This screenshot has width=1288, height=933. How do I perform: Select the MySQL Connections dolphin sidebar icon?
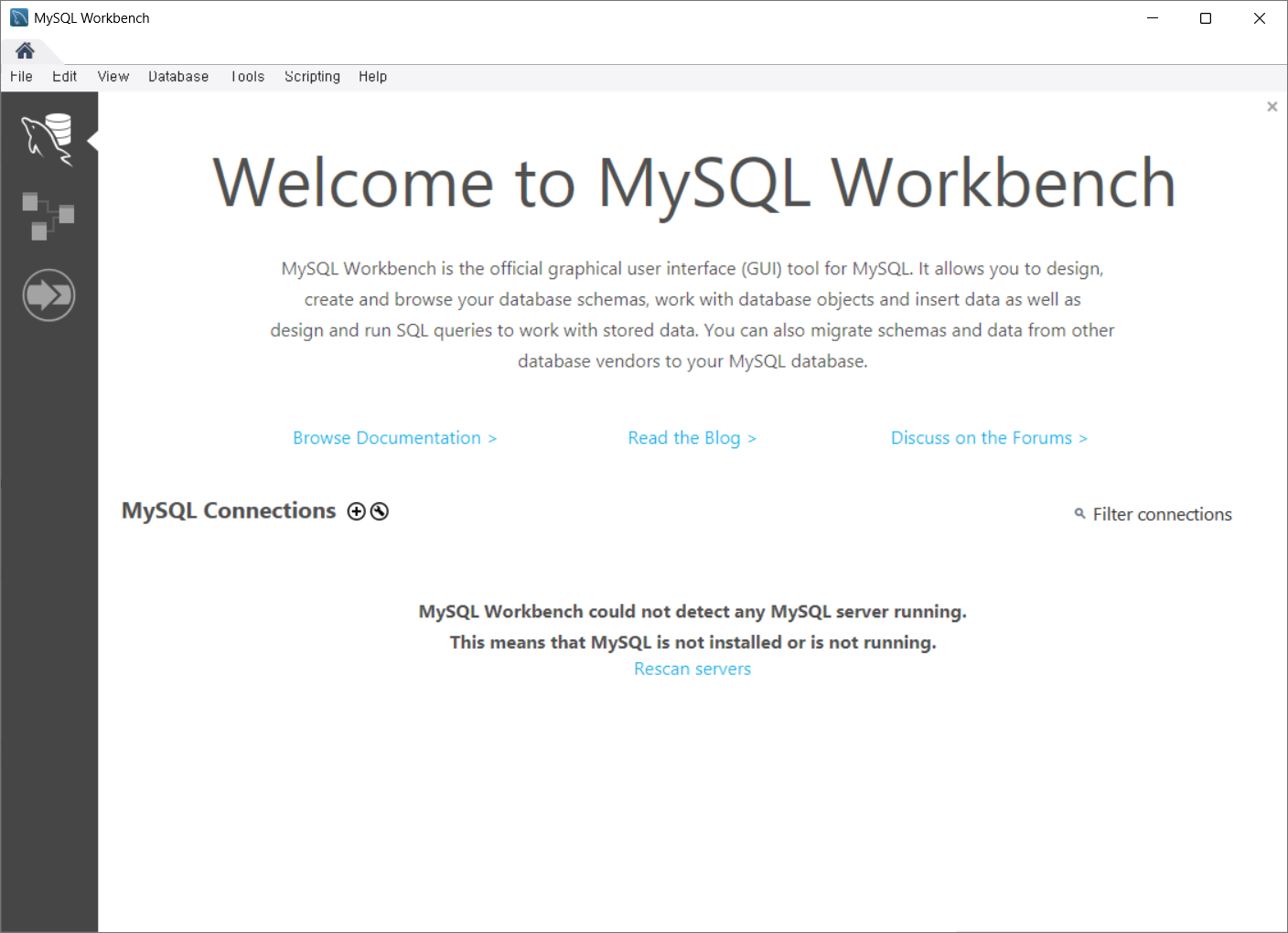click(x=48, y=139)
